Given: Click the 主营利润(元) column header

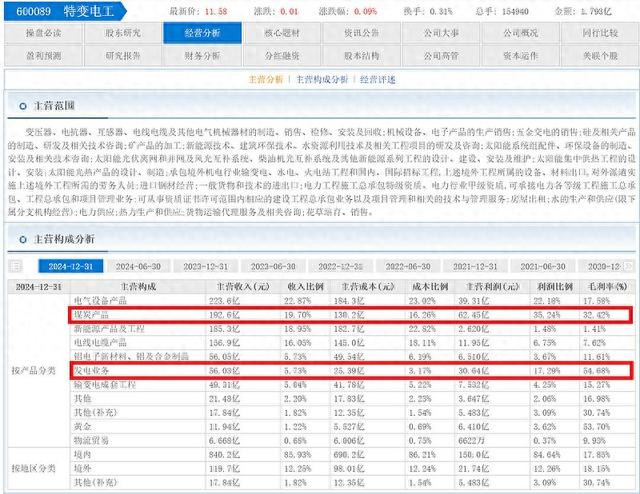Looking at the screenshot, I should pos(492,287).
